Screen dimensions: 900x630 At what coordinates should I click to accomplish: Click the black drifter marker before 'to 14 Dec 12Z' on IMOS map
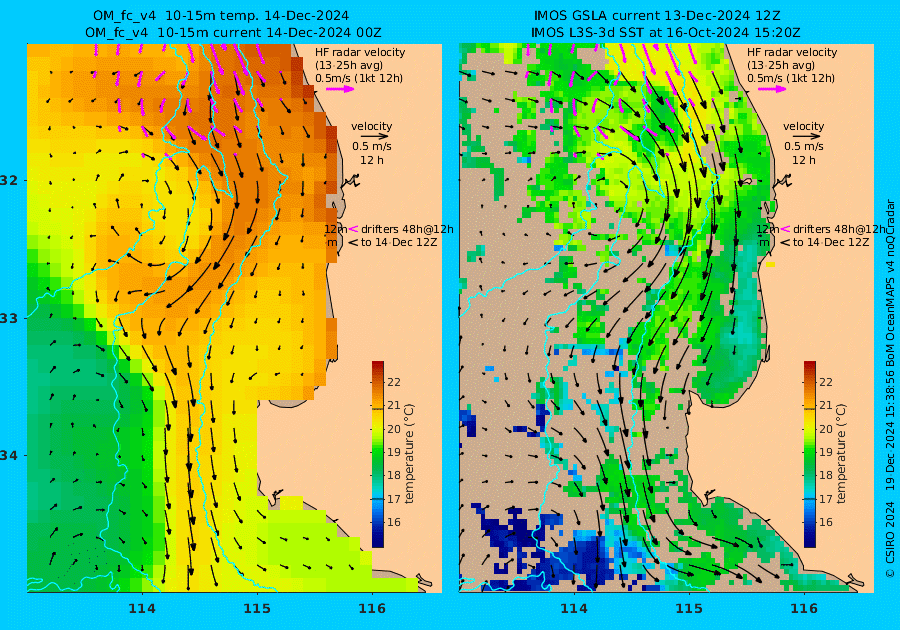click(785, 243)
